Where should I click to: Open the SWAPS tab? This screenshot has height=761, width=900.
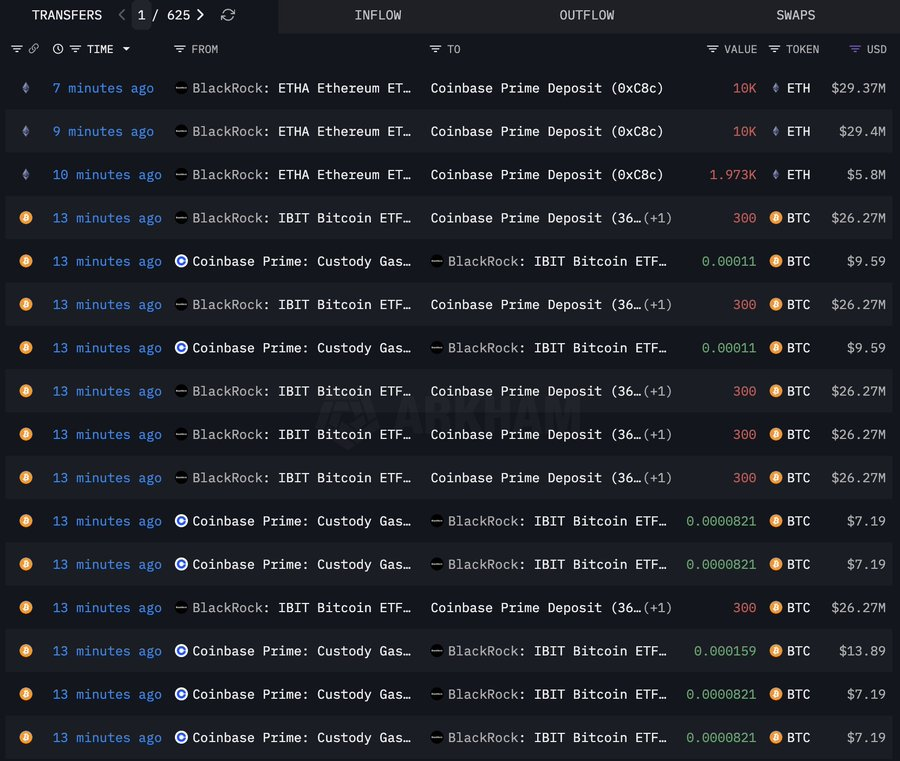click(795, 15)
